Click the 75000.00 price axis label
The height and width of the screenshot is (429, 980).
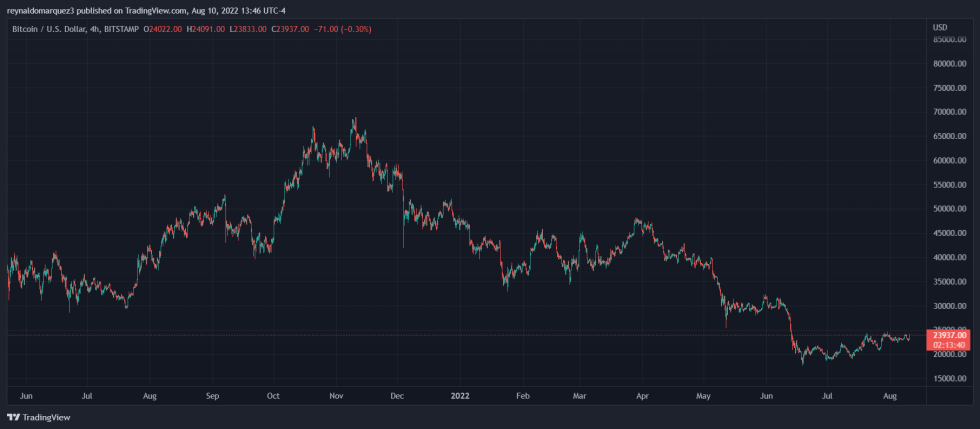pos(950,88)
